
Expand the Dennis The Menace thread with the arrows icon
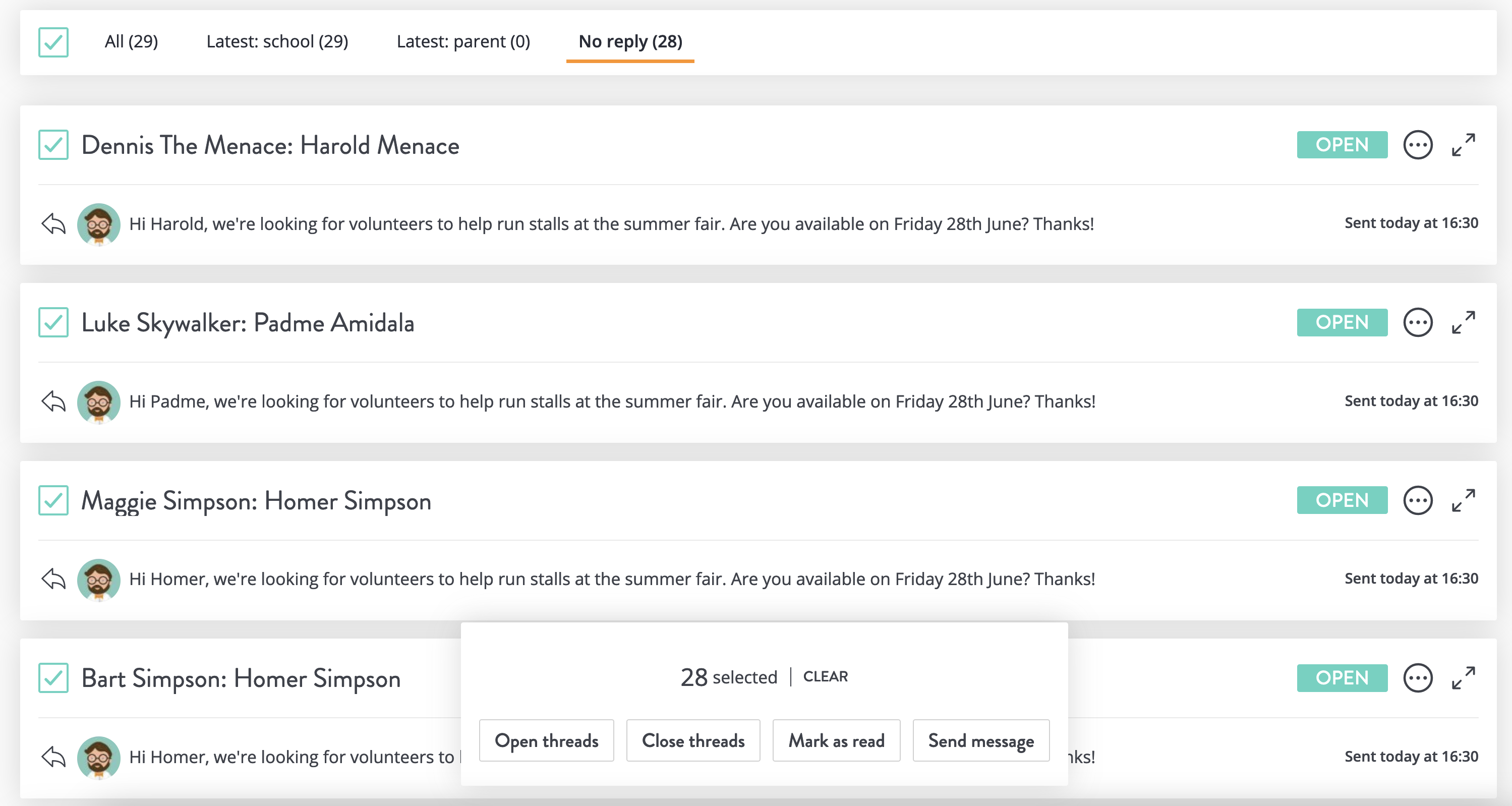tap(1463, 145)
